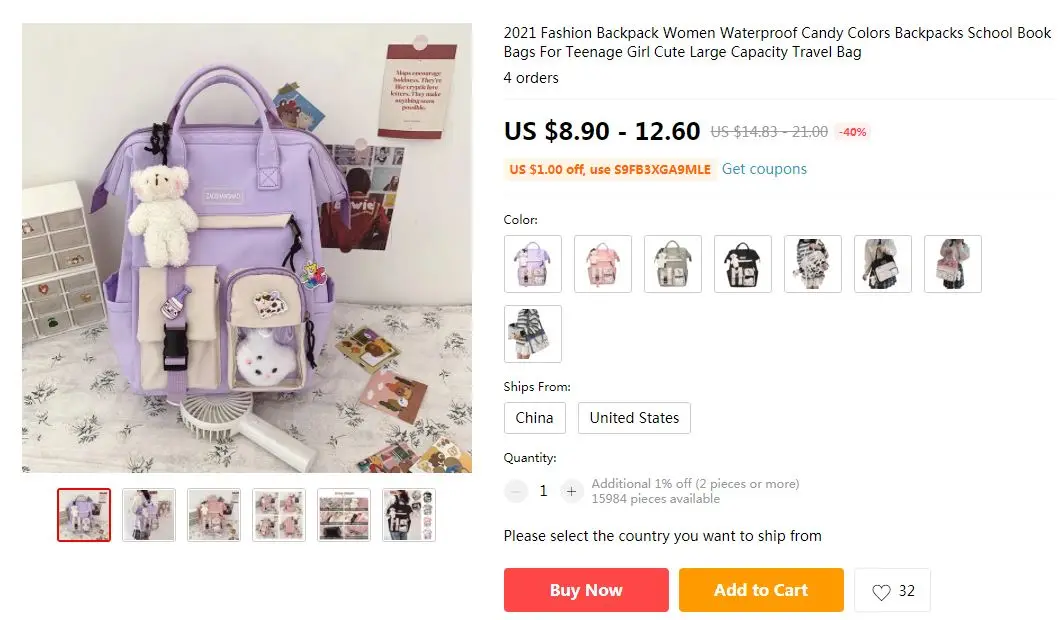
Task: Open the fourth gallery thumbnail with four bags
Action: tap(279, 515)
